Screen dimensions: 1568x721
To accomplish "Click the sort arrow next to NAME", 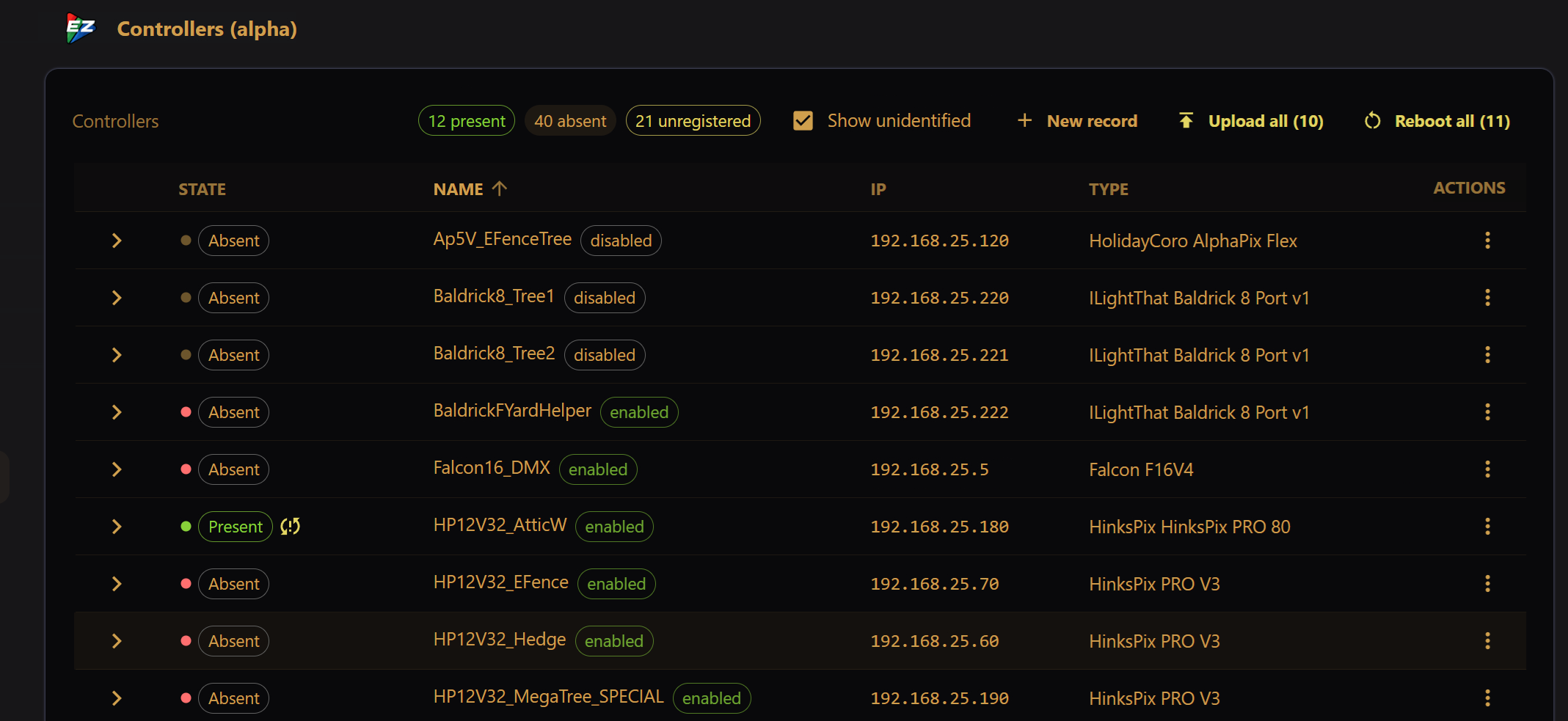I will click(x=500, y=189).
